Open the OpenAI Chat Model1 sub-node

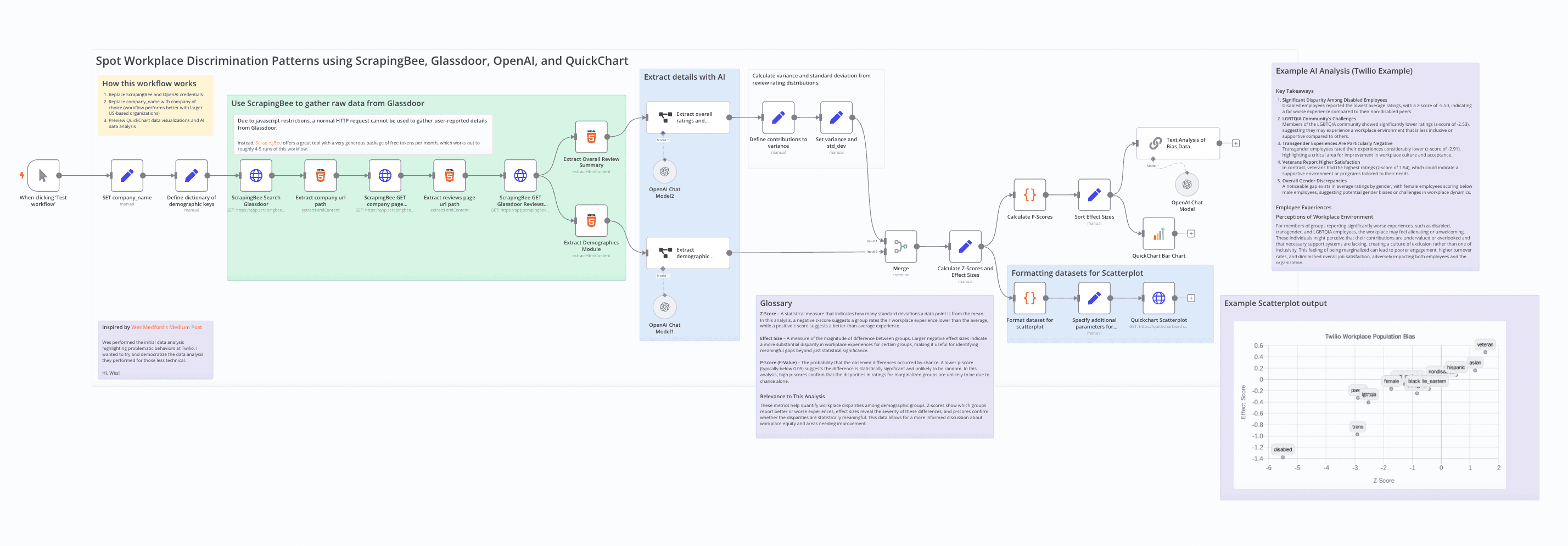pyautogui.click(x=665, y=308)
